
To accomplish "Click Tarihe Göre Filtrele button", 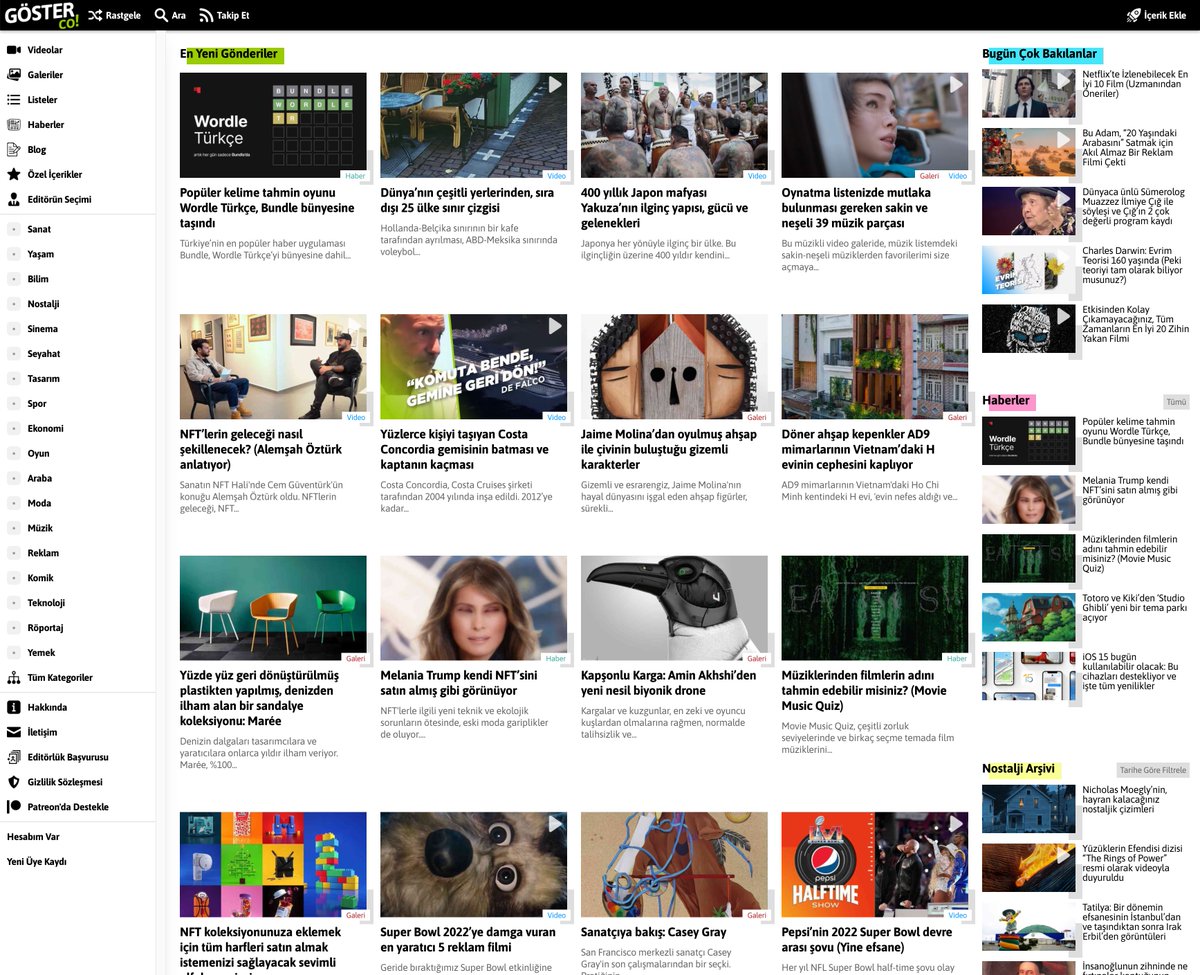I will pyautogui.click(x=1152, y=770).
